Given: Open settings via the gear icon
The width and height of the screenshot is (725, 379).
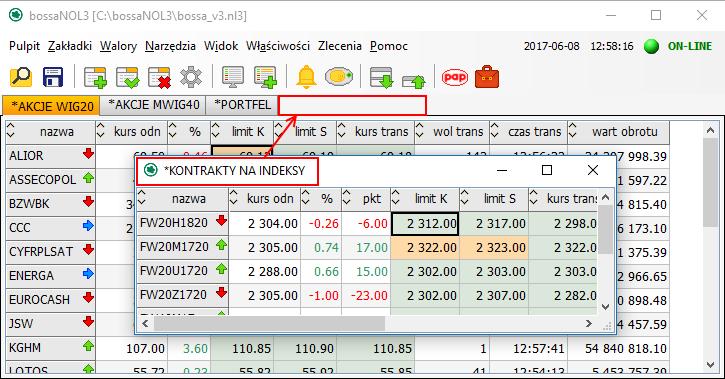Looking at the screenshot, I should point(191,77).
